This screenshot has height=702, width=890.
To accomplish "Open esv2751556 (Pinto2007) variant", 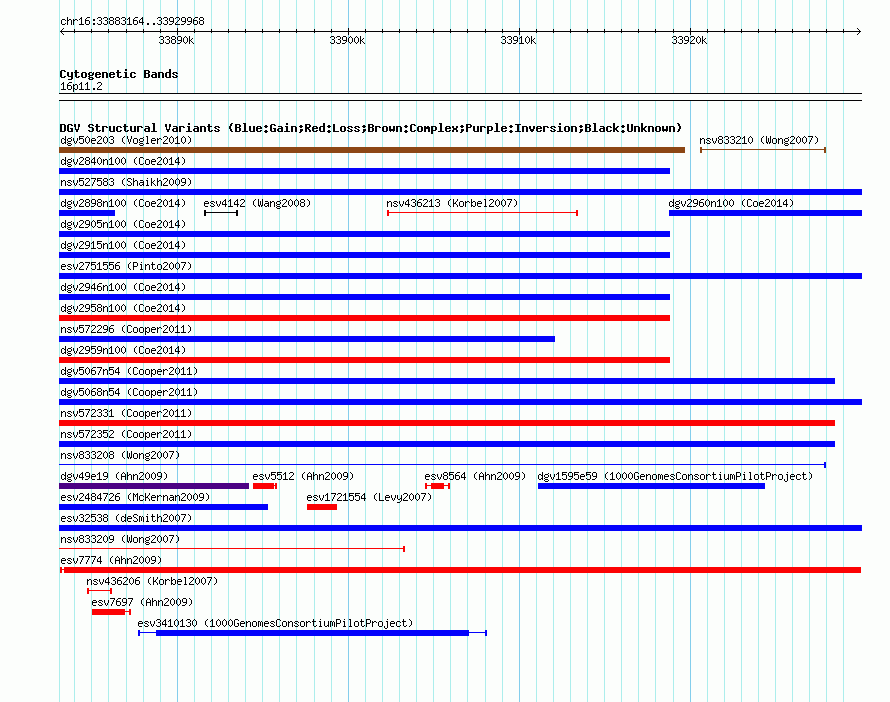I will (x=460, y=276).
